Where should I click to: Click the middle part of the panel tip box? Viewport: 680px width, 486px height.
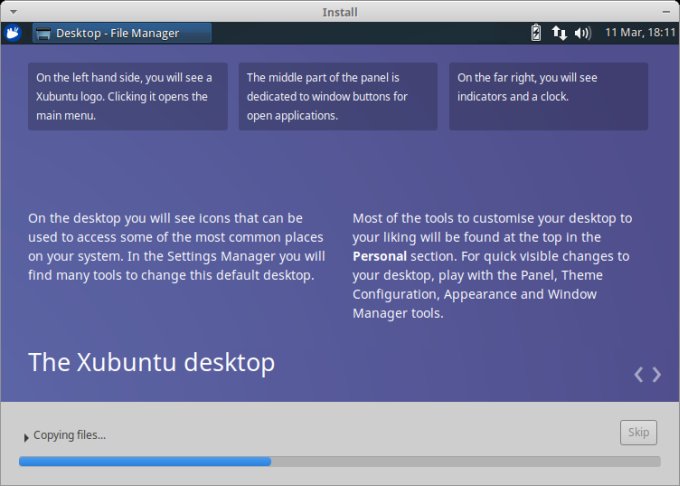[x=338, y=96]
